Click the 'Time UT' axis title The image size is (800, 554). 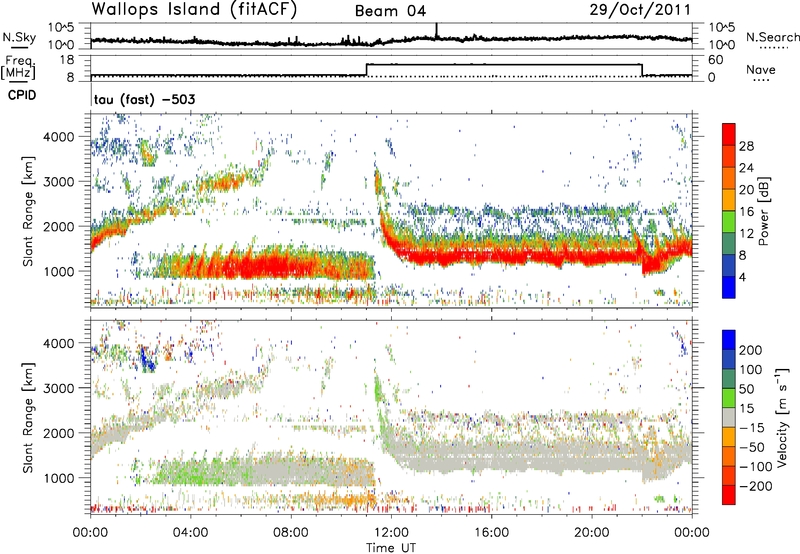(x=391, y=548)
